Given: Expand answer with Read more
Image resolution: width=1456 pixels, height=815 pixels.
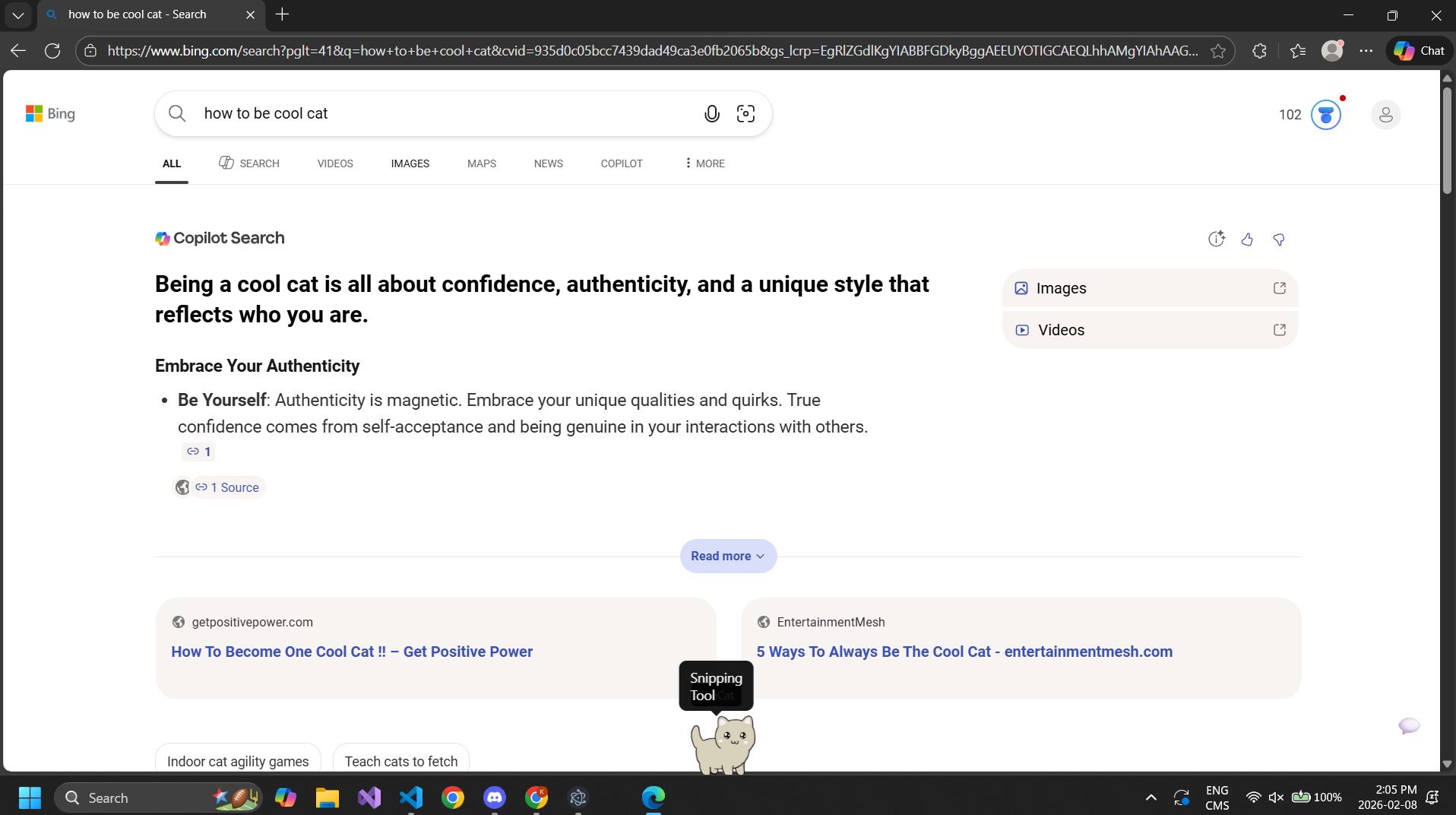Looking at the screenshot, I should [x=728, y=557].
